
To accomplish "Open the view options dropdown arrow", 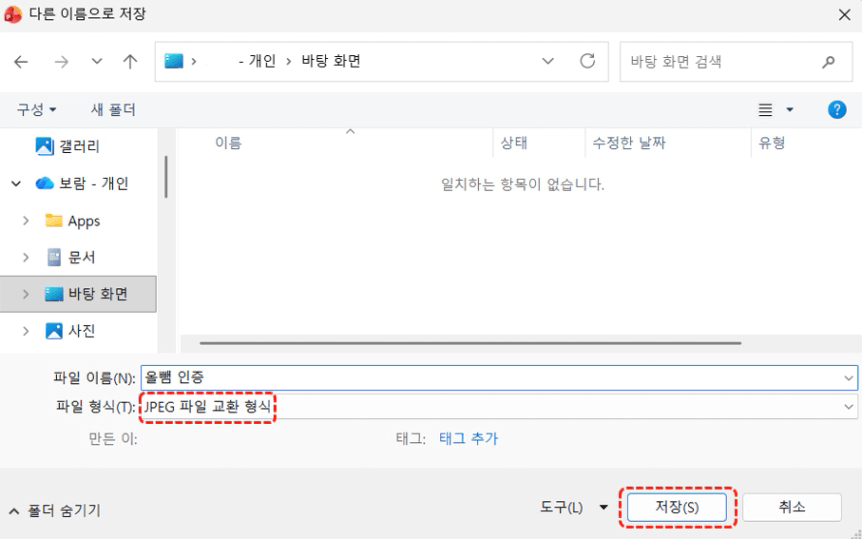I will (790, 109).
